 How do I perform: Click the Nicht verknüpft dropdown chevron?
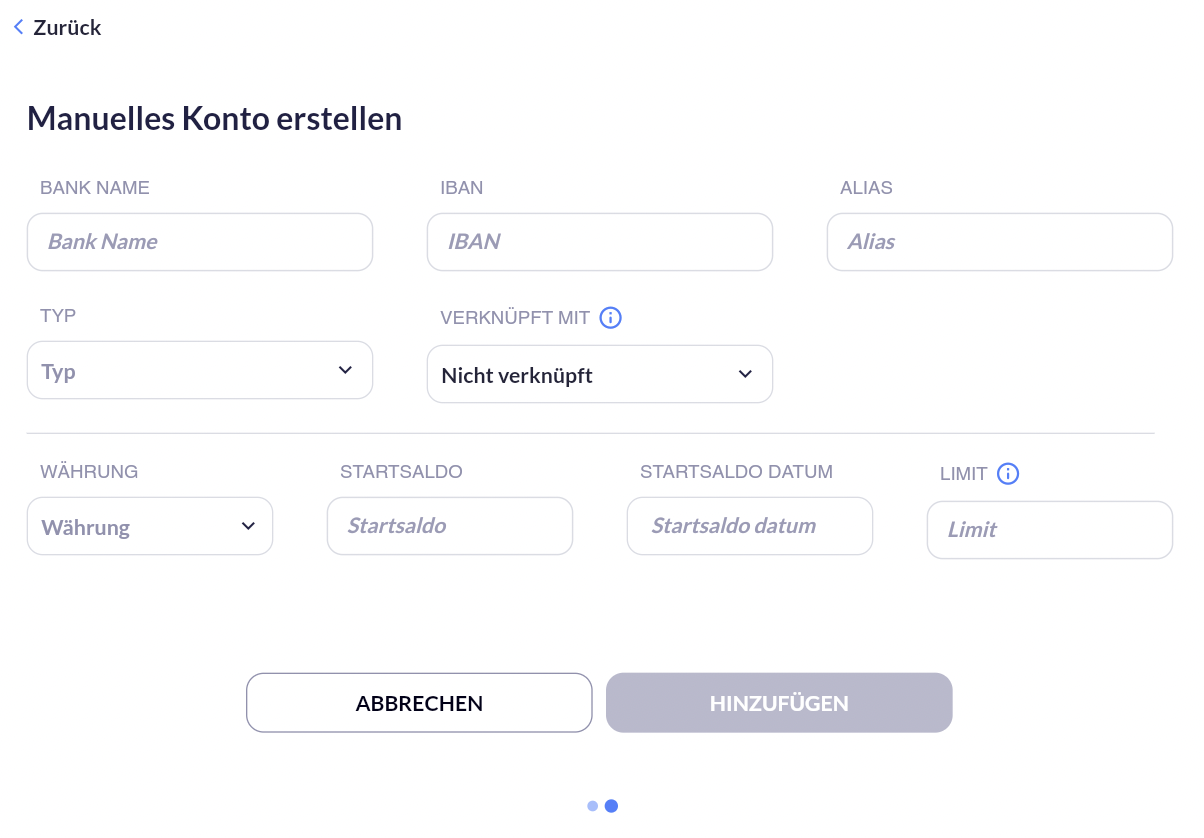click(745, 374)
